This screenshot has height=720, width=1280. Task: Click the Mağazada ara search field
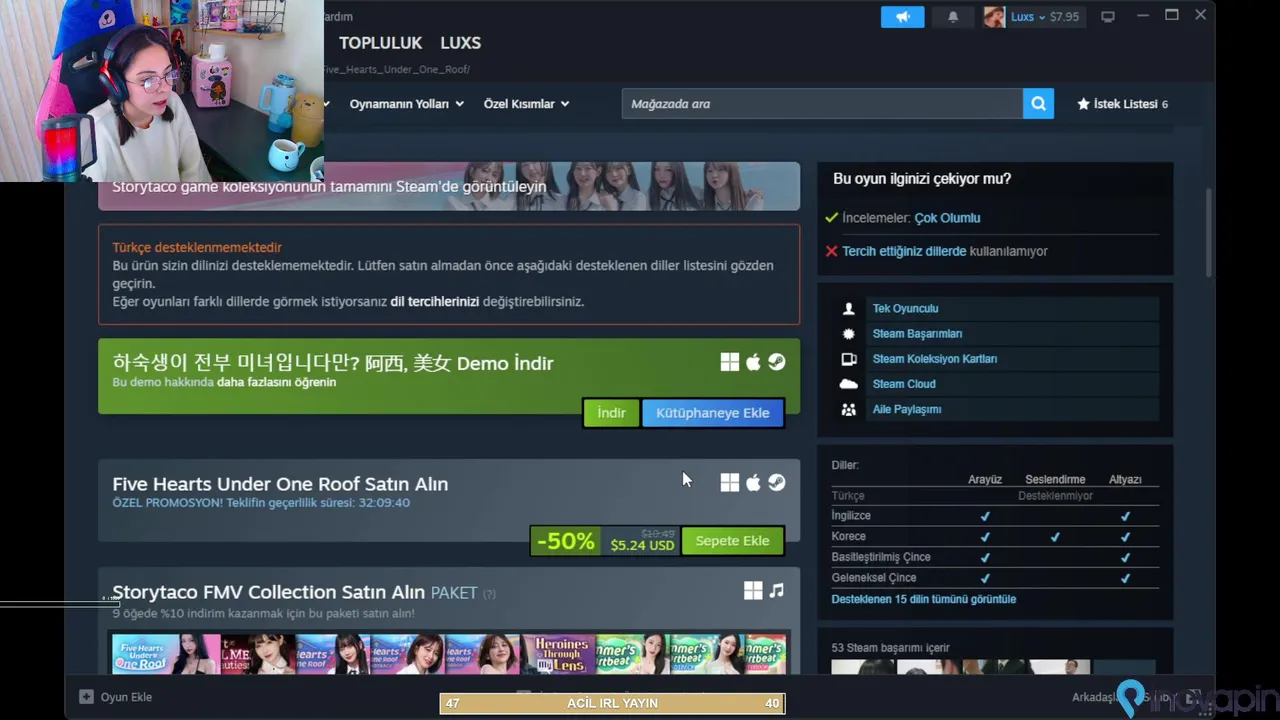click(x=822, y=103)
